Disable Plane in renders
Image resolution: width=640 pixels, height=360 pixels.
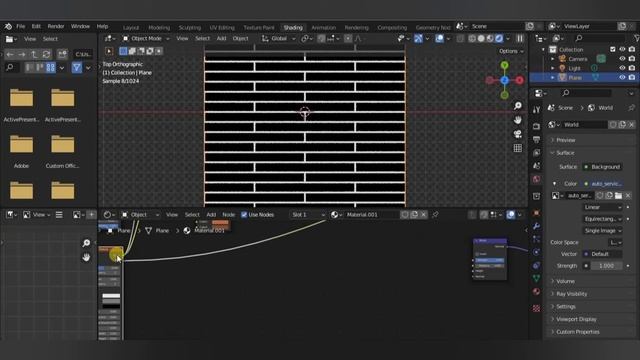click(x=632, y=78)
